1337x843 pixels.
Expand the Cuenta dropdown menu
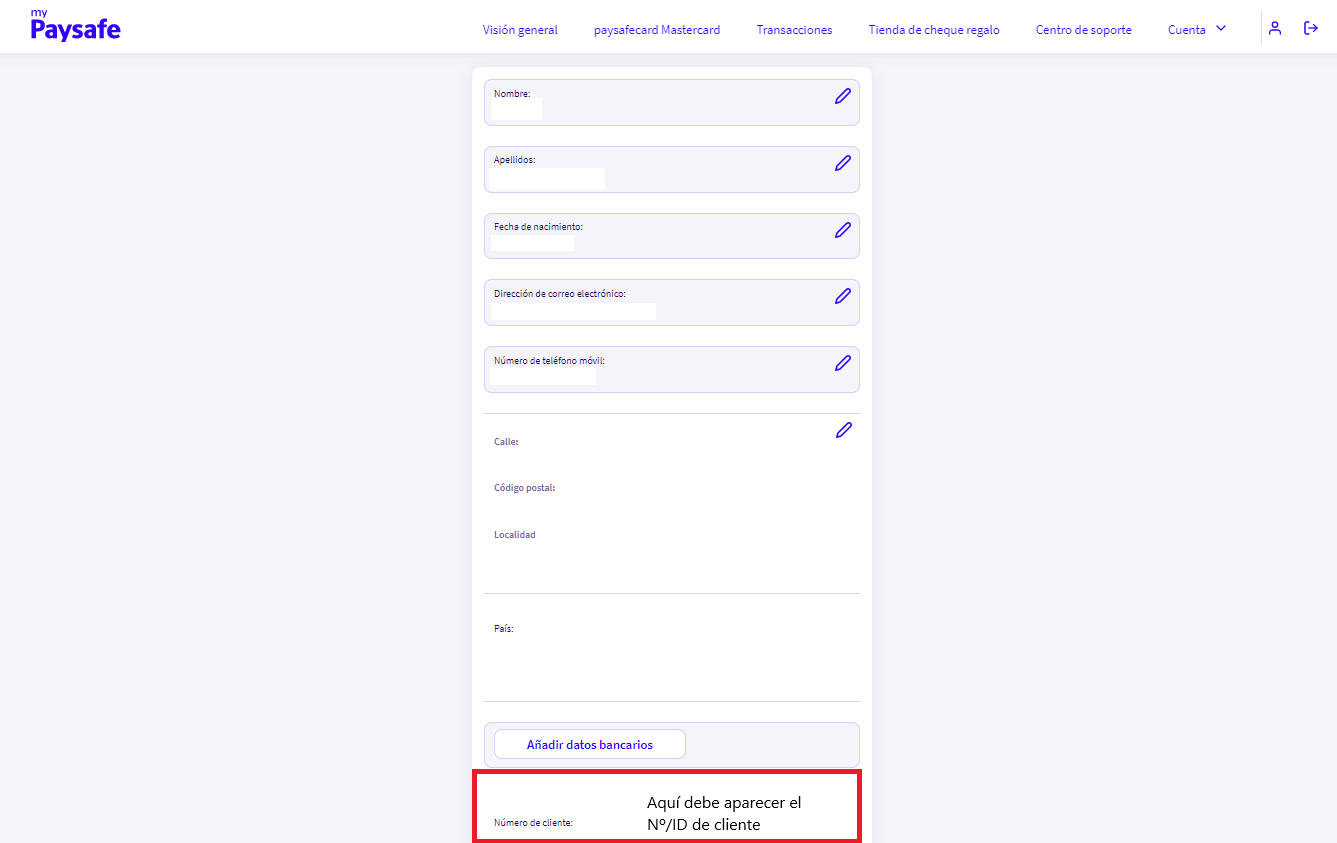(x=1196, y=29)
